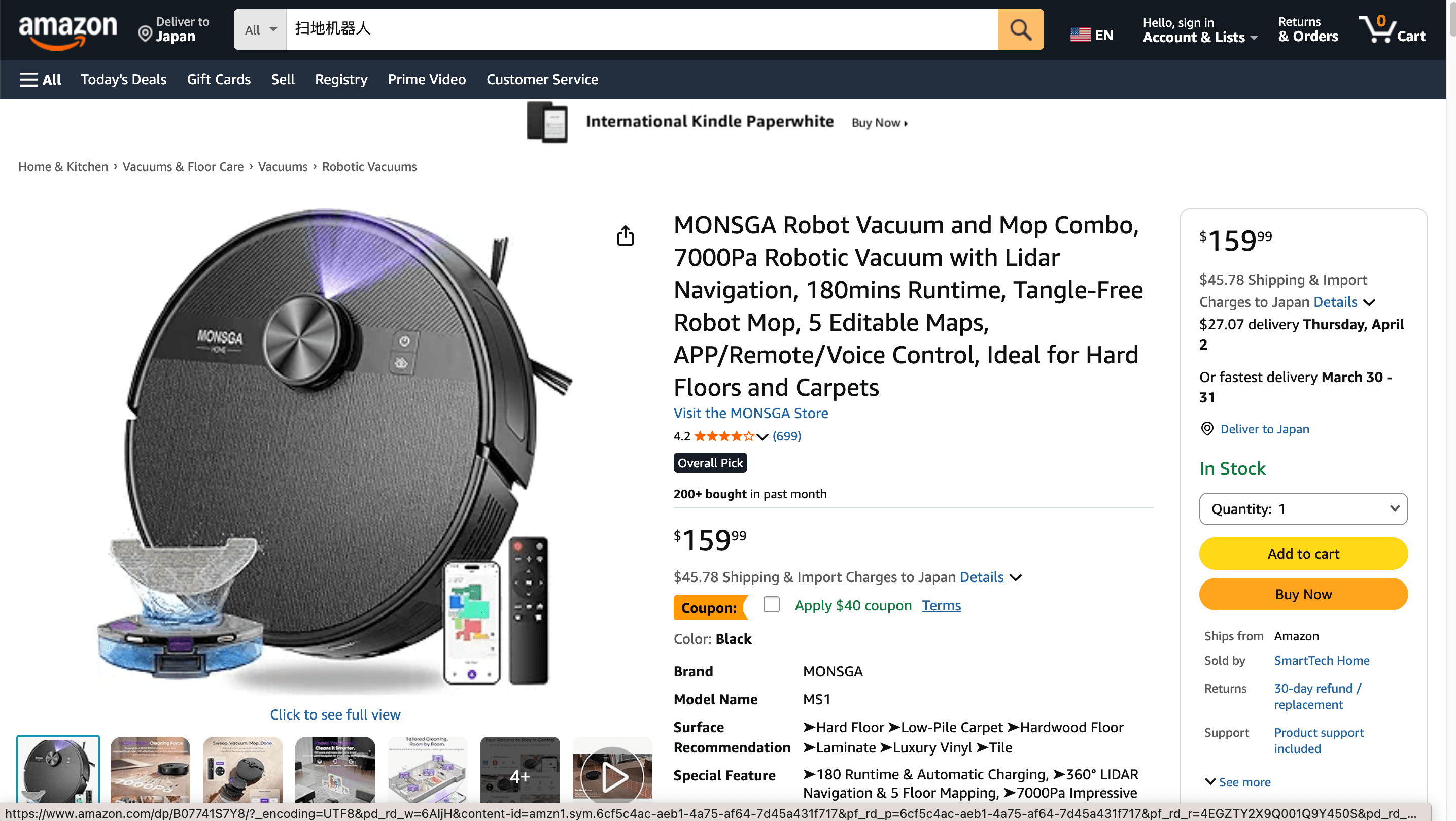Viewport: 1456px width, 821px height.
Task: Click the search magnifier icon
Action: [x=1021, y=29]
